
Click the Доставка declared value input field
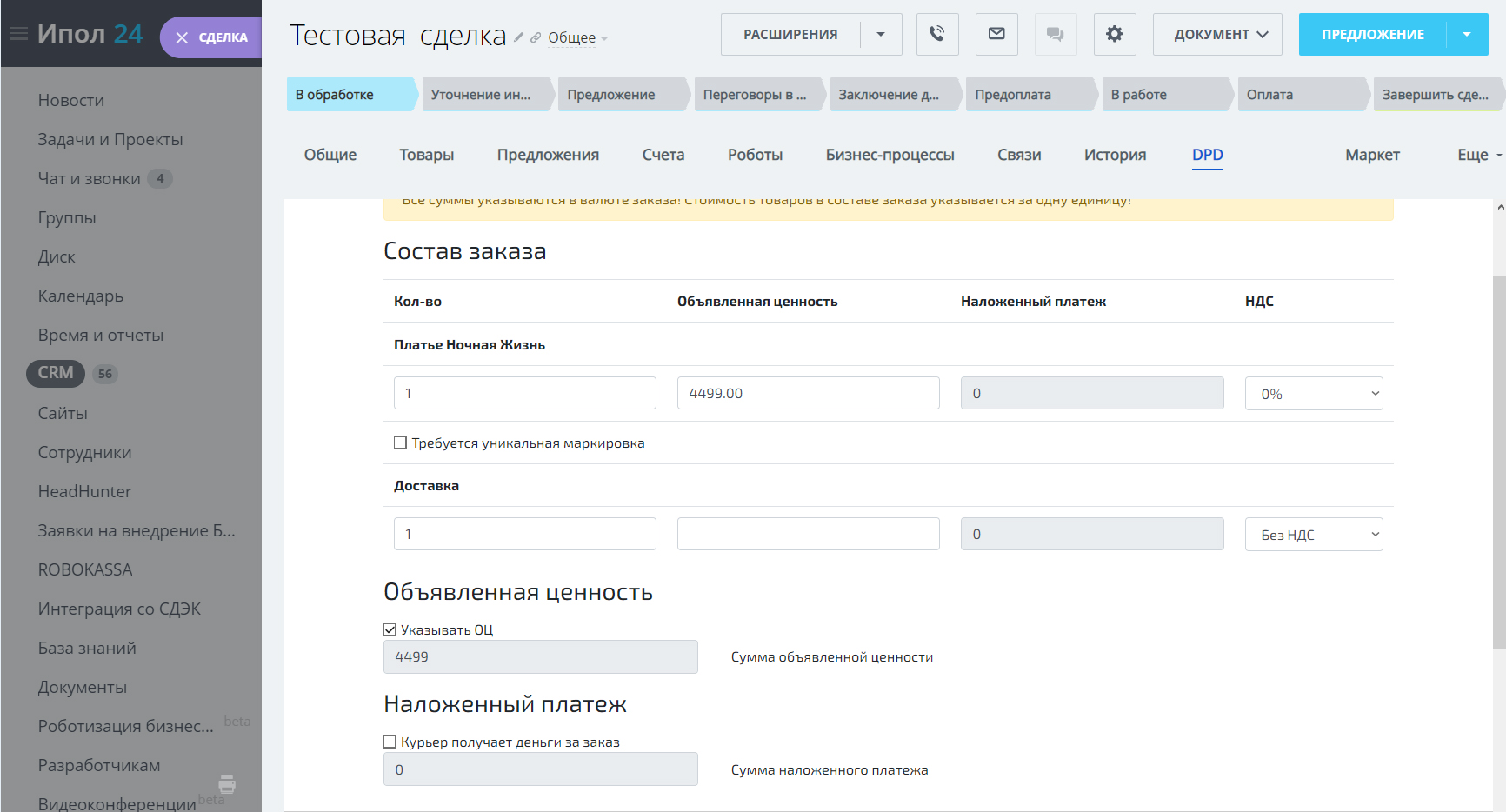[x=808, y=534]
